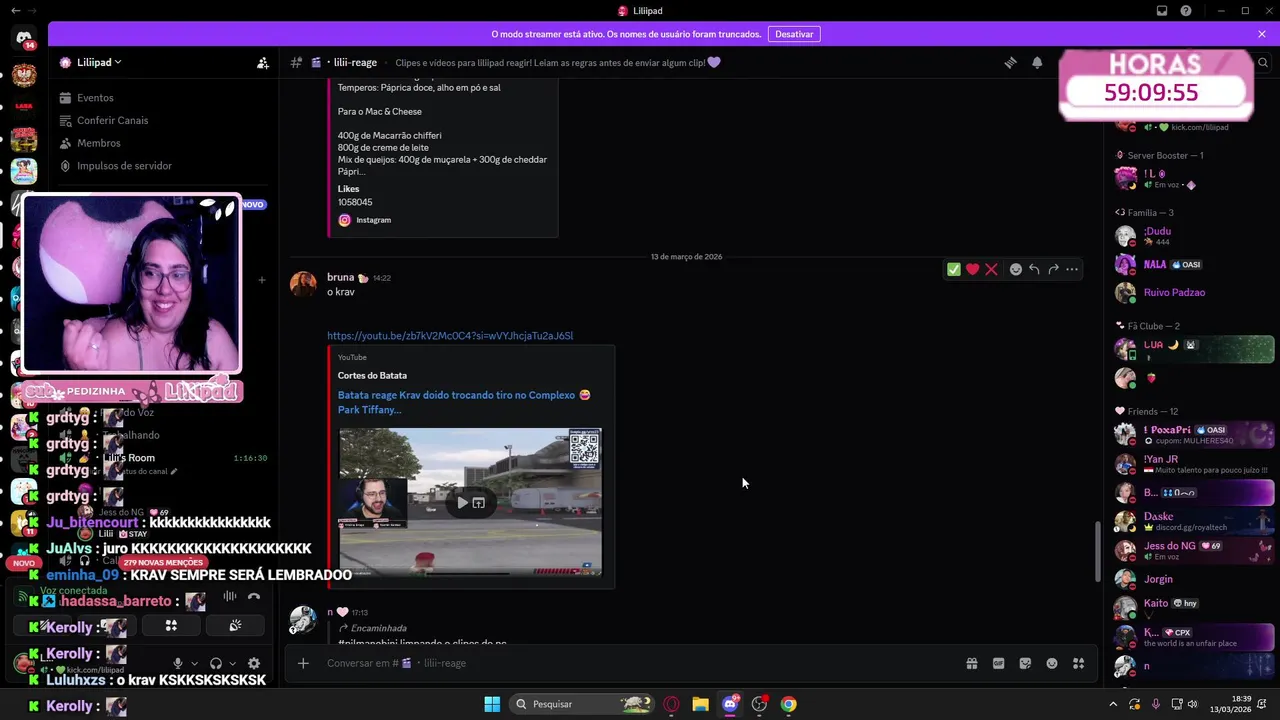Screen dimensions: 1280x720
Task: Play the embedded YouTube video
Action: 462,502
